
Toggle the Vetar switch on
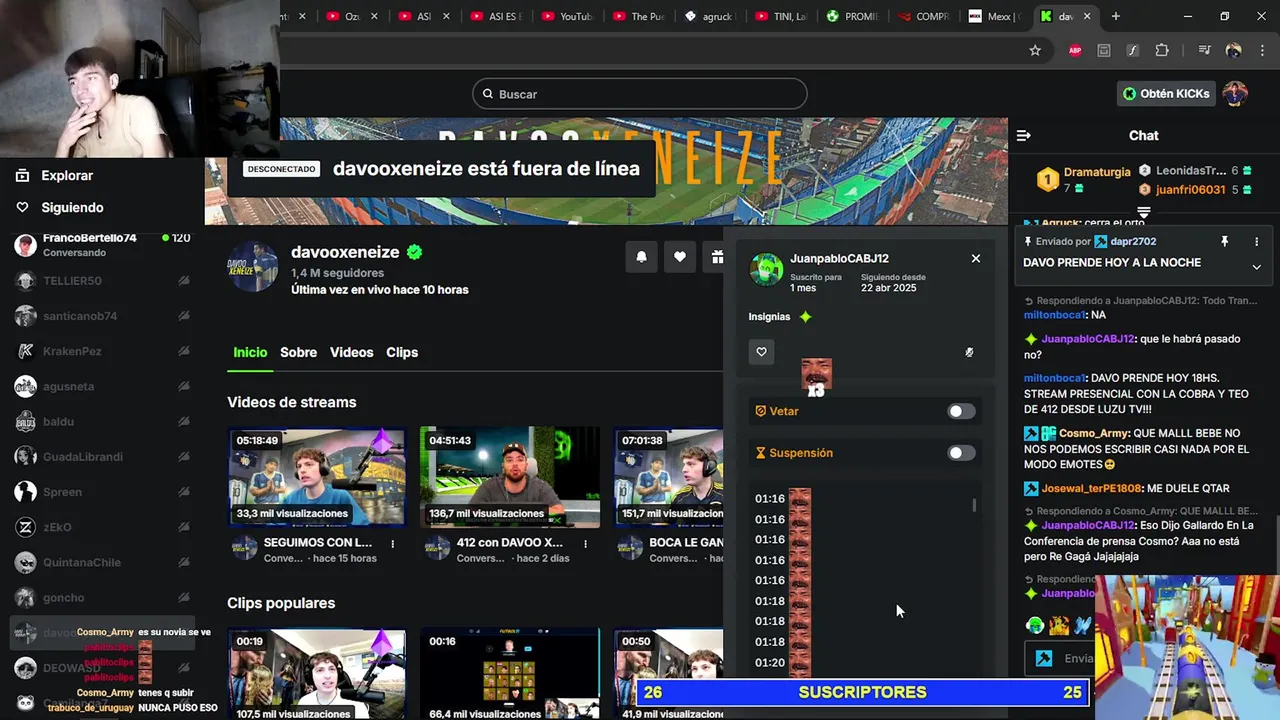point(961,411)
